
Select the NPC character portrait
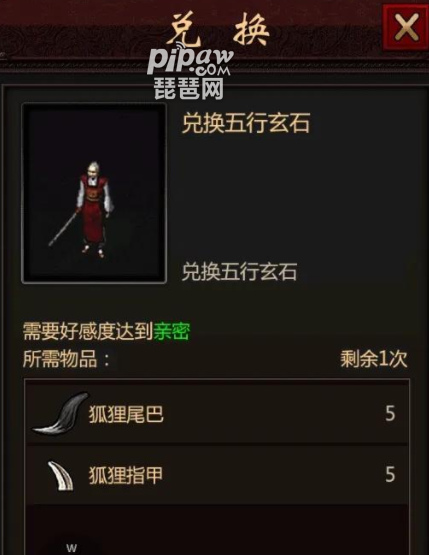94,193
